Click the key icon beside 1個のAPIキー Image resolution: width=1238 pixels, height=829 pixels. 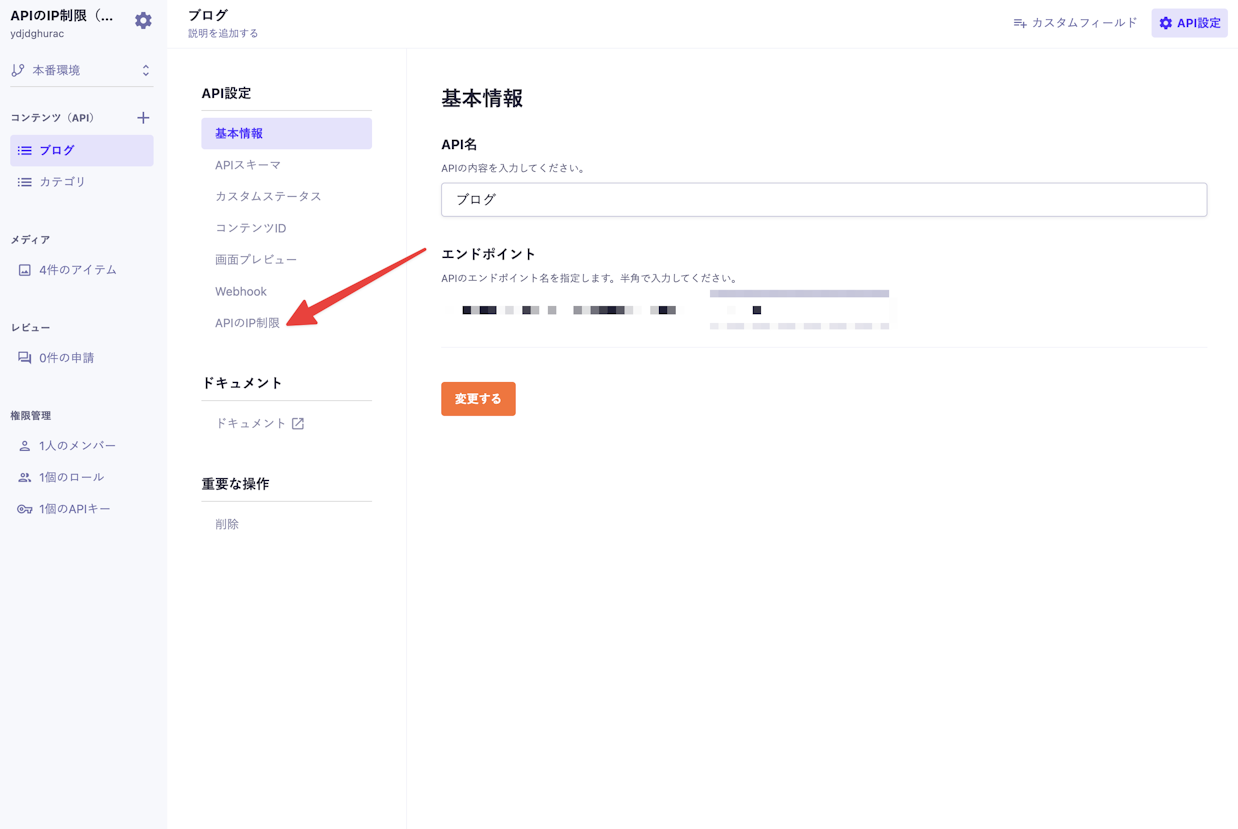(25, 509)
